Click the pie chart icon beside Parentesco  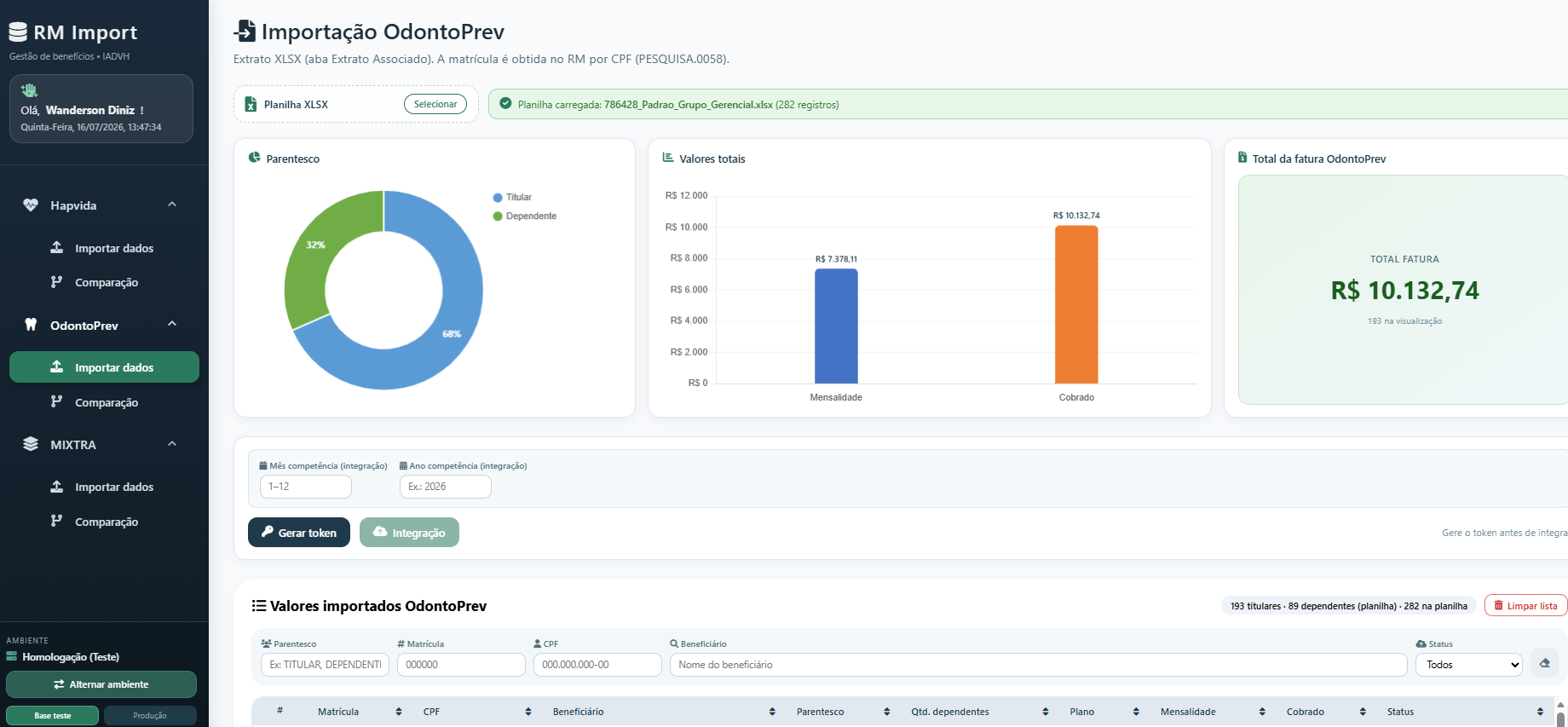point(254,158)
